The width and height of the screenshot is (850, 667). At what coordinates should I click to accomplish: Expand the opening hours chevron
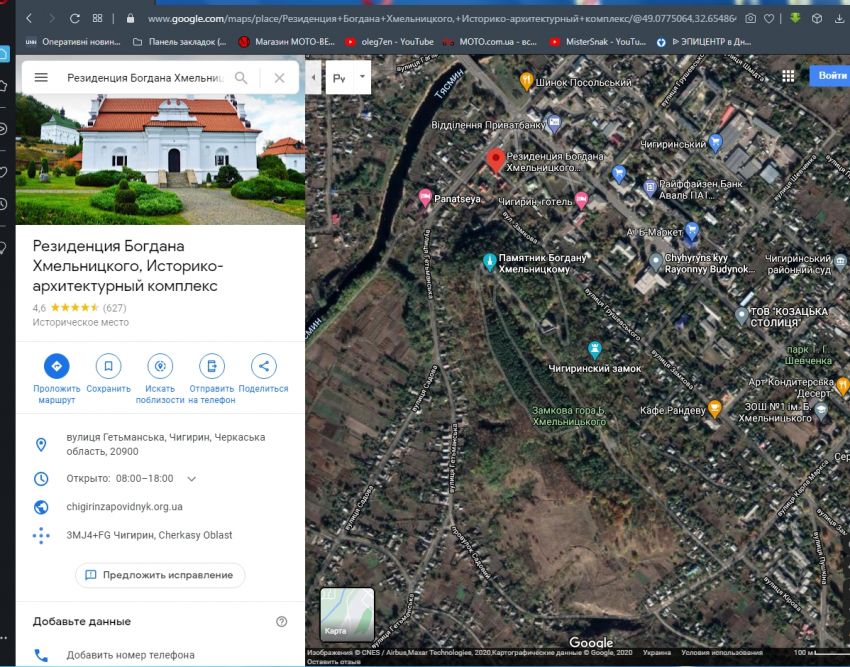tap(192, 479)
